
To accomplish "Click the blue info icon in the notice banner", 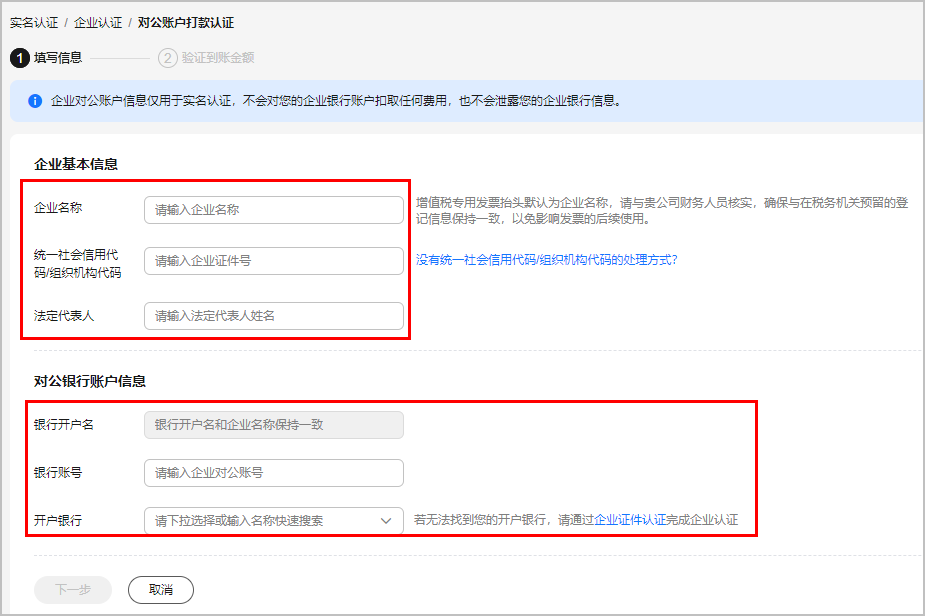I will click(35, 101).
